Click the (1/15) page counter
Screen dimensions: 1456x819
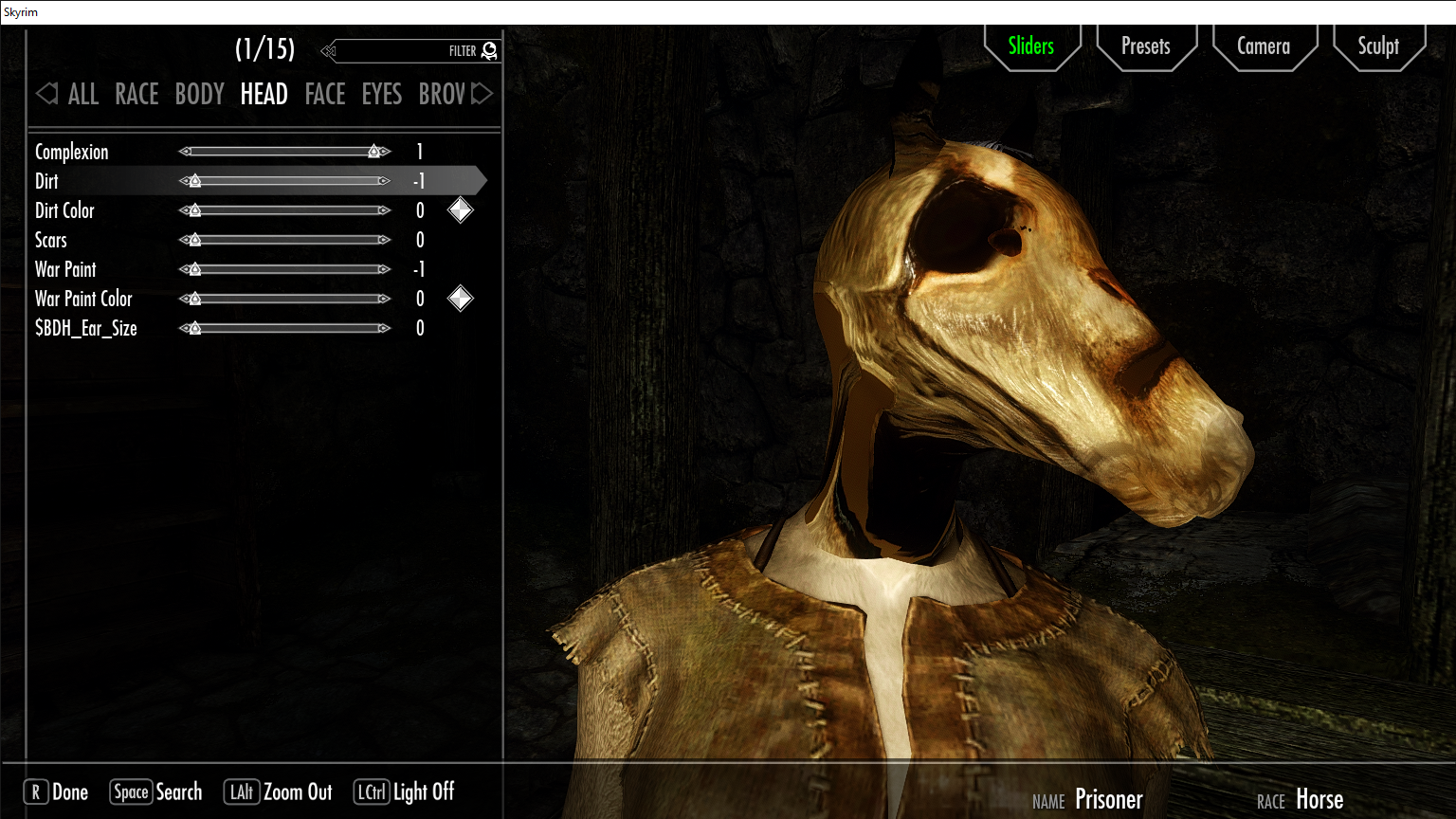click(x=265, y=49)
